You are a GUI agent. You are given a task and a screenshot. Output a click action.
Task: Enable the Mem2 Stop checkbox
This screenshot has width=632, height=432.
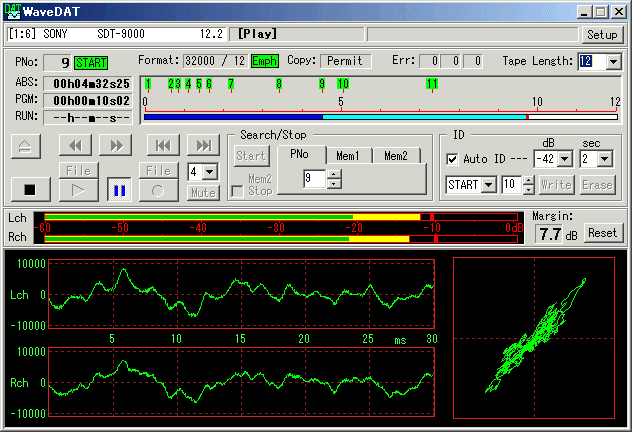point(237,190)
